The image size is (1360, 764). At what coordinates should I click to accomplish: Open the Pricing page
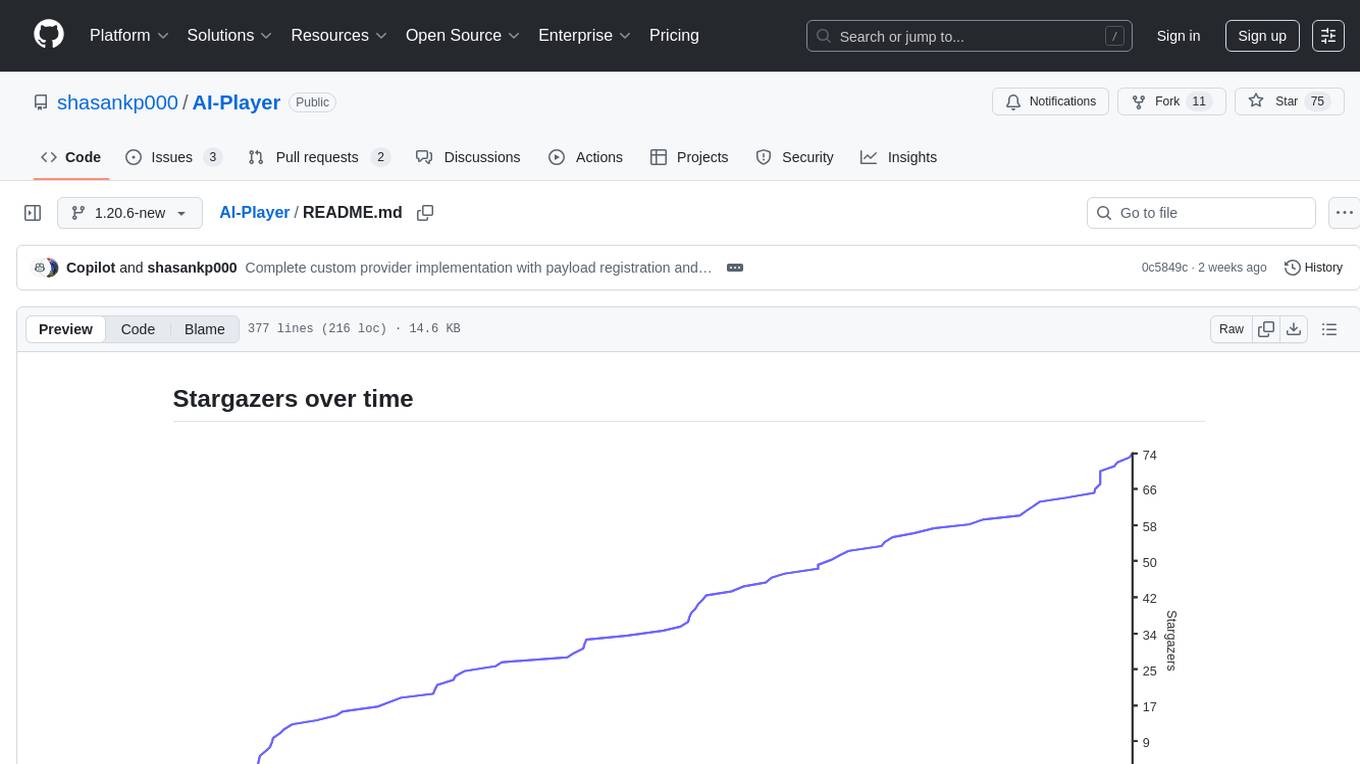[x=674, y=35]
